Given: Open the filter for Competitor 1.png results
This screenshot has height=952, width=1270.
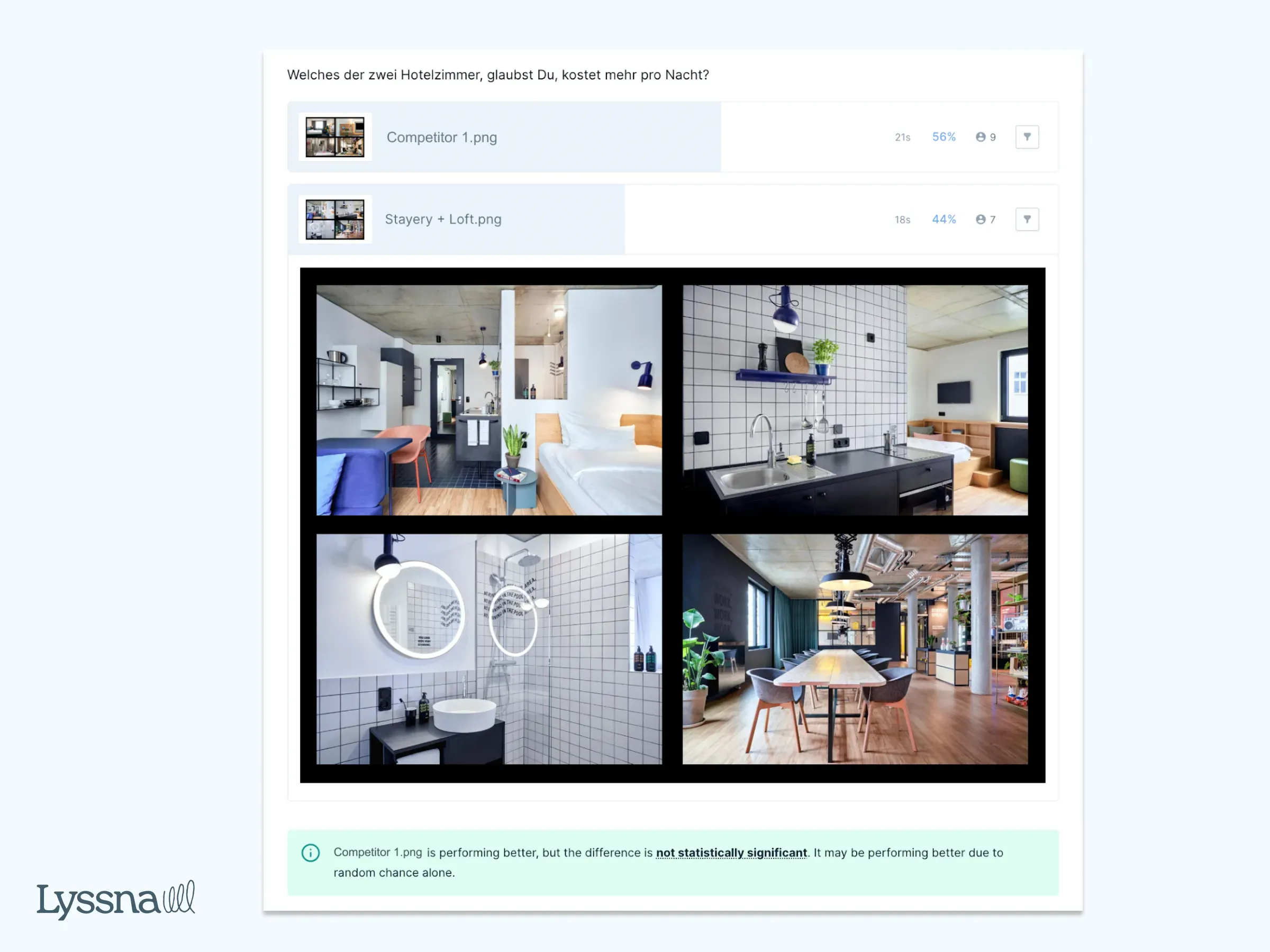Looking at the screenshot, I should 1027,136.
